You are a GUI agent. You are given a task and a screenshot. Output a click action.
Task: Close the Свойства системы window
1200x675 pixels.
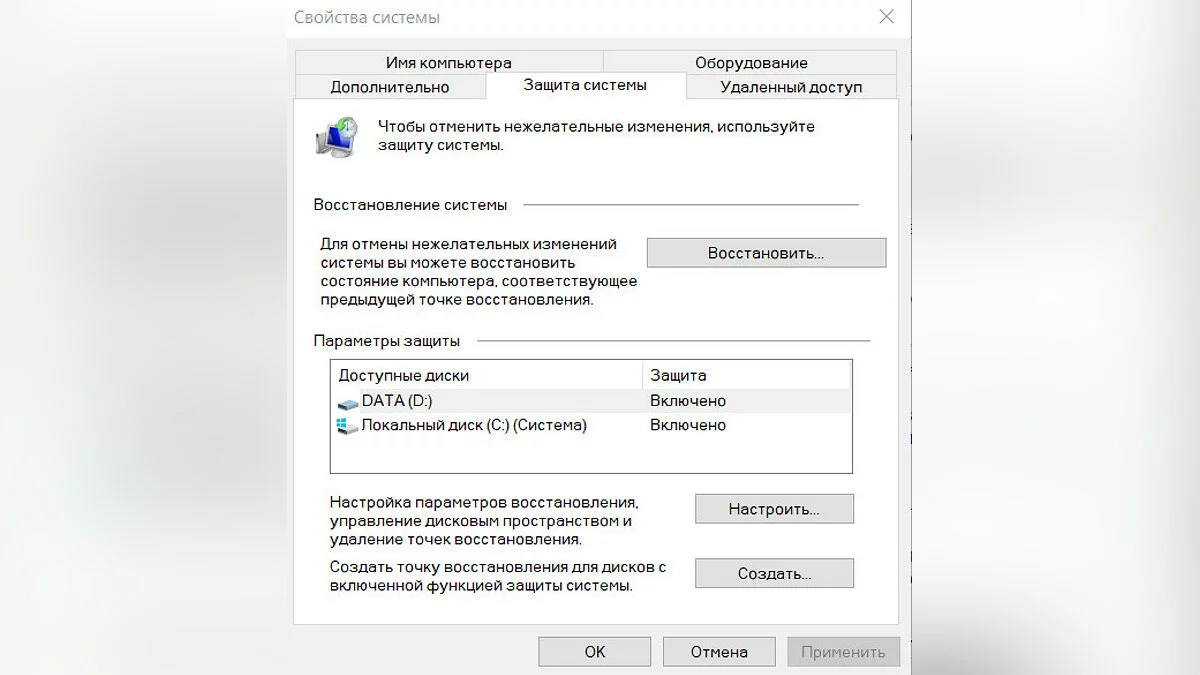pos(886,17)
